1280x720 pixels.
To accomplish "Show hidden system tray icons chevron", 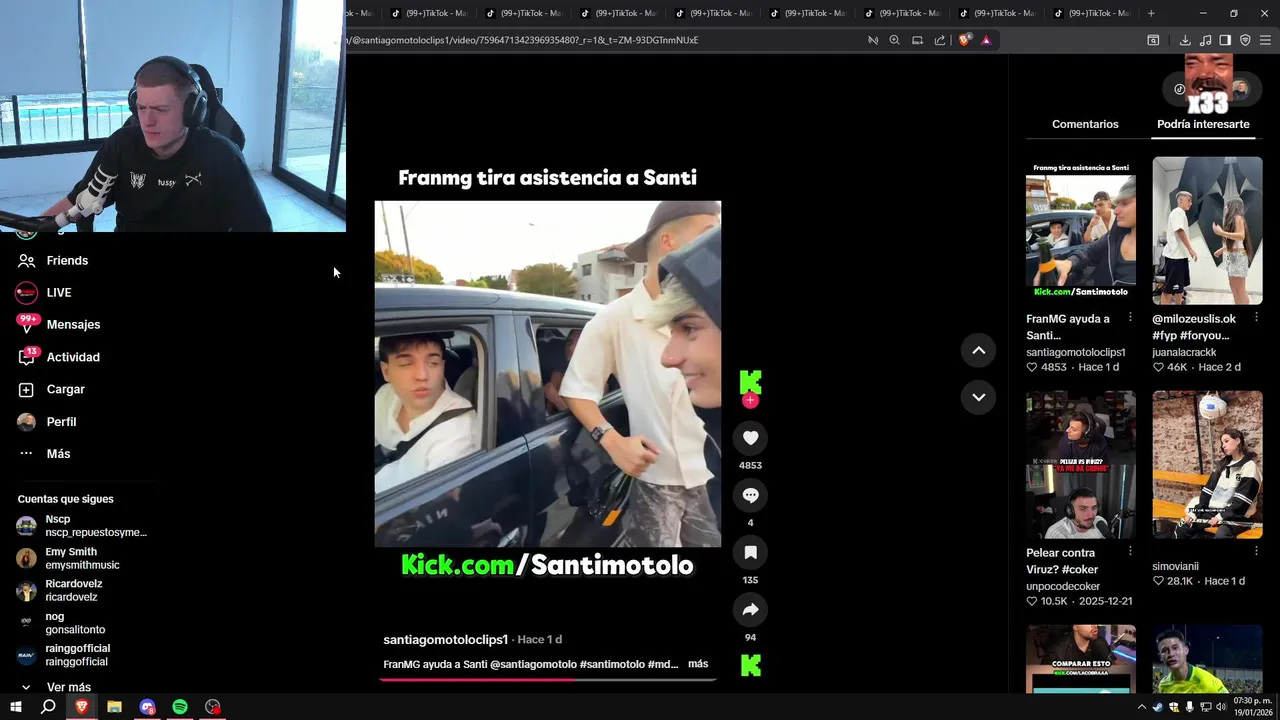I will [x=1141, y=707].
